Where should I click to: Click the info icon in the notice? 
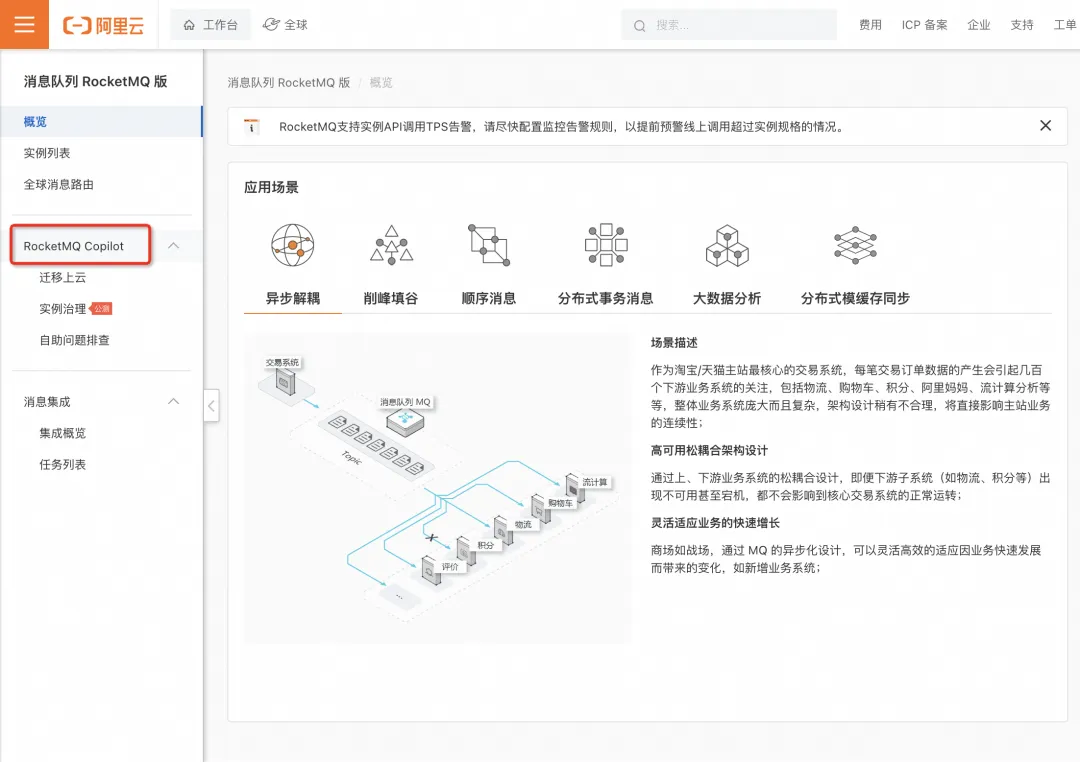pos(251,126)
